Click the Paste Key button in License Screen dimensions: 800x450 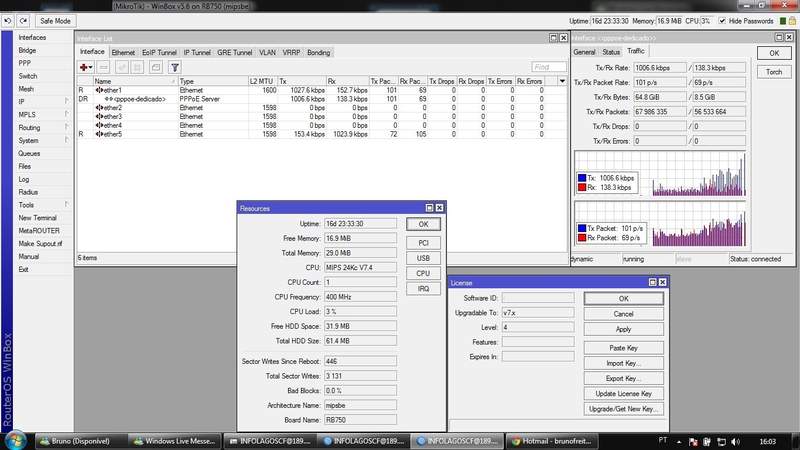[x=623, y=348]
